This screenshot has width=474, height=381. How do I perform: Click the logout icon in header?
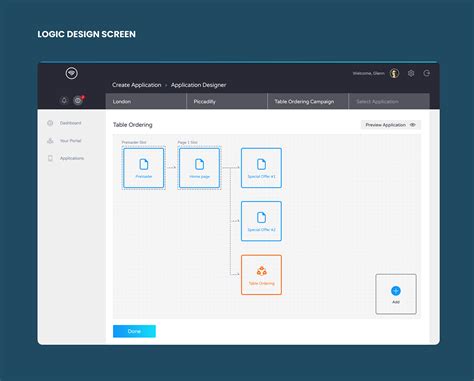point(427,73)
